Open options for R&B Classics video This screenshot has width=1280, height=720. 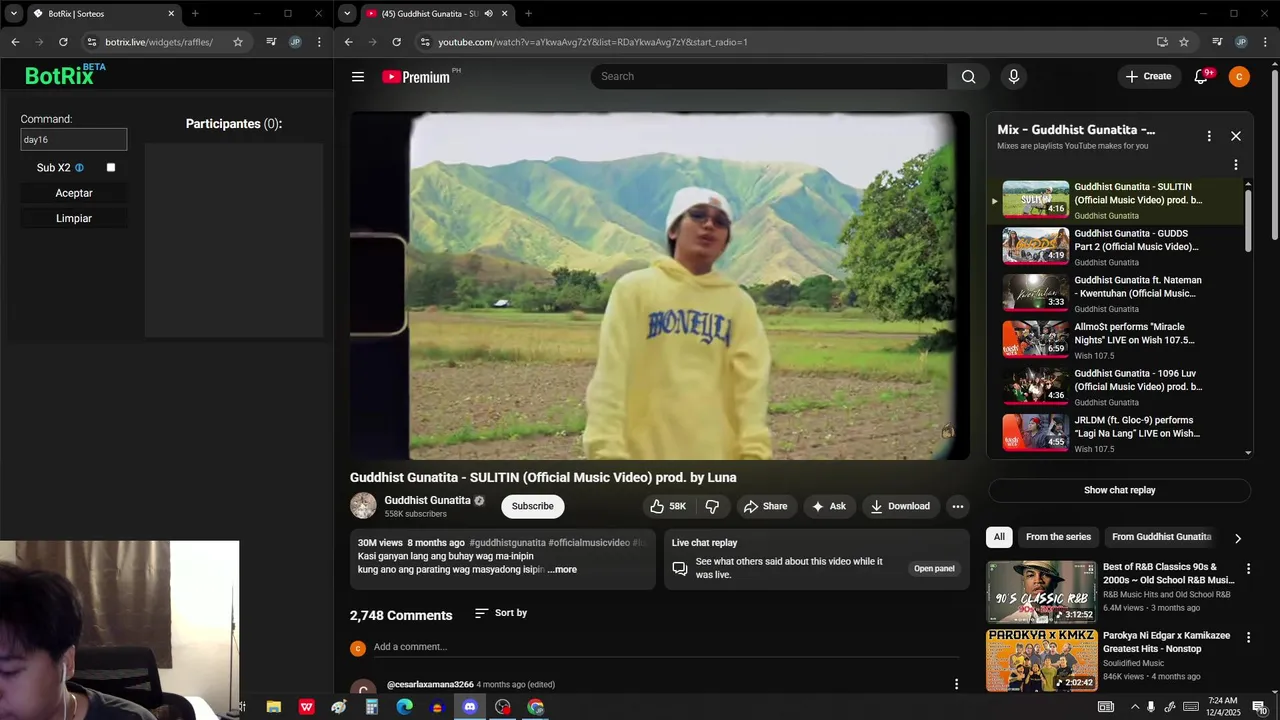tap(1248, 568)
